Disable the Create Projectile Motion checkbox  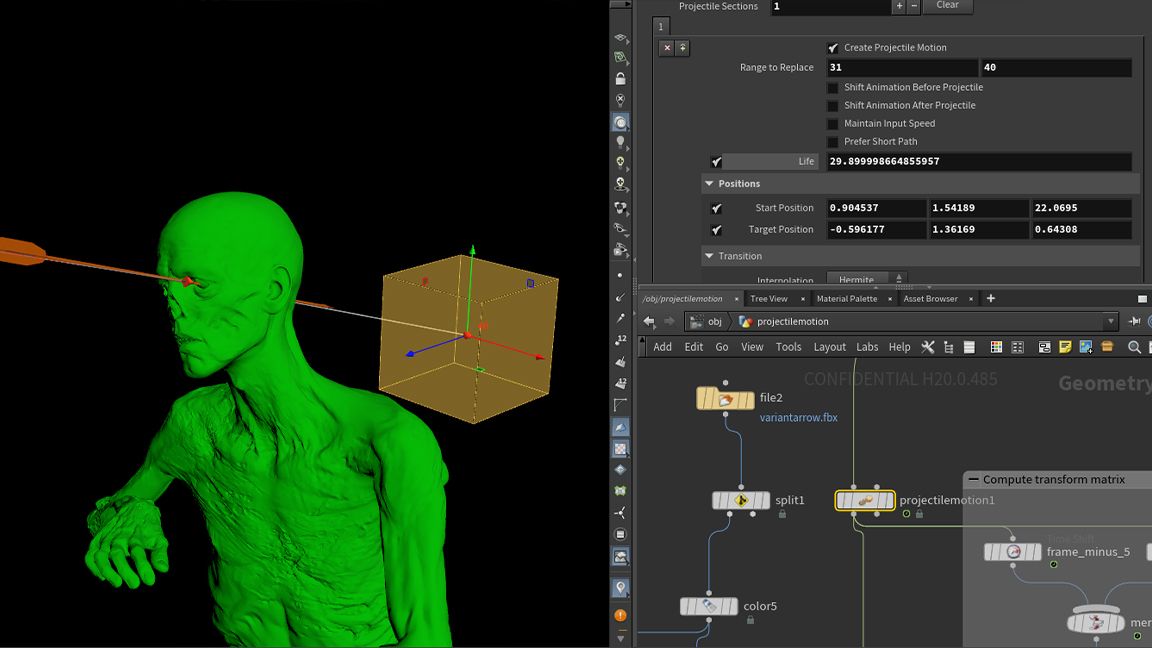(833, 47)
